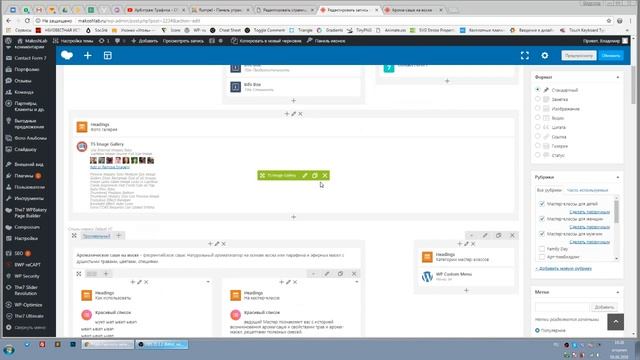Collapse the inner row with the minus toggle
Screen dimensions: 640x360
[x=313, y=274]
